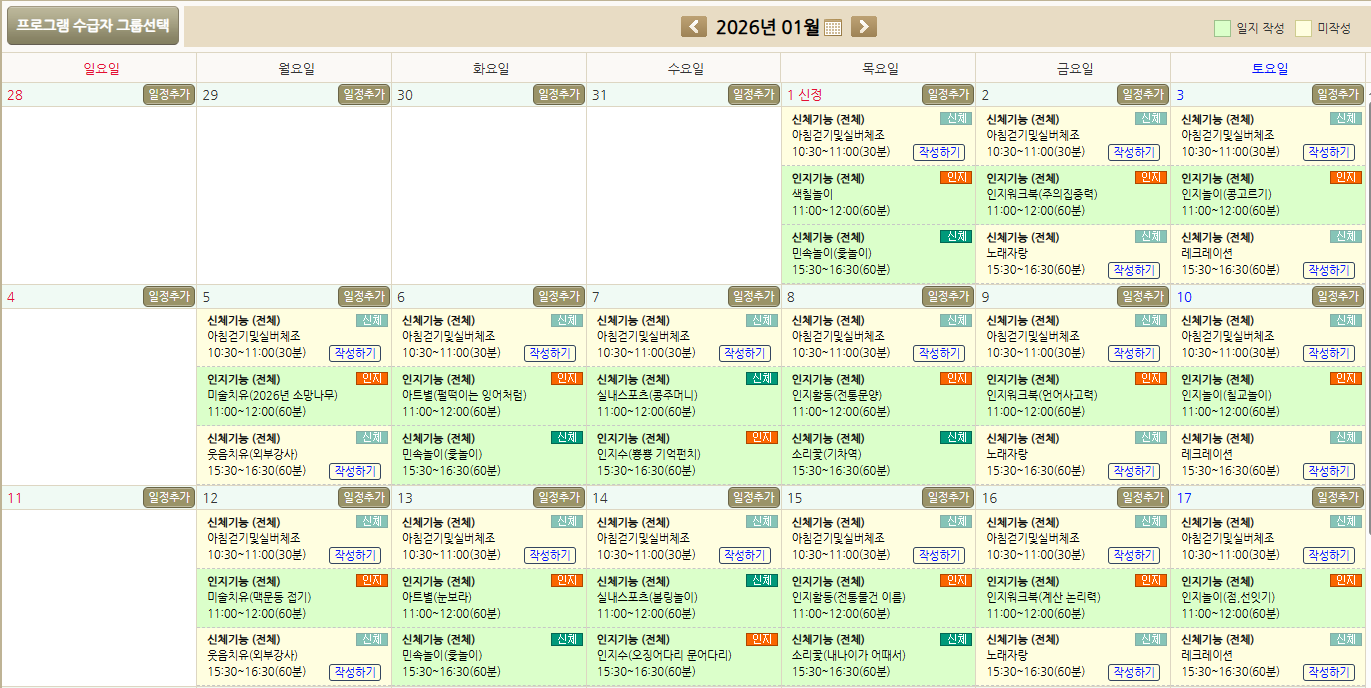Click the 일지 작성 green legend swatch

pyautogui.click(x=1222, y=28)
